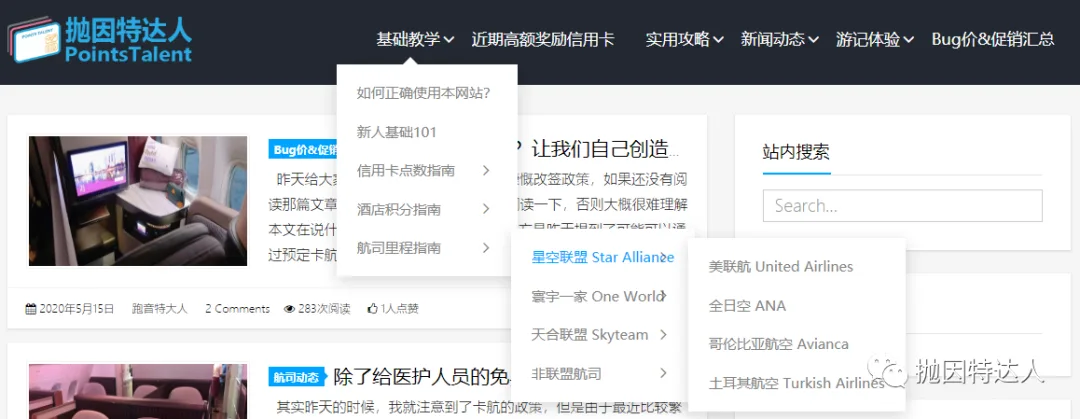Open the 实用攻略 dropdown menu
Screen dimensions: 1080x419
click(x=684, y=39)
